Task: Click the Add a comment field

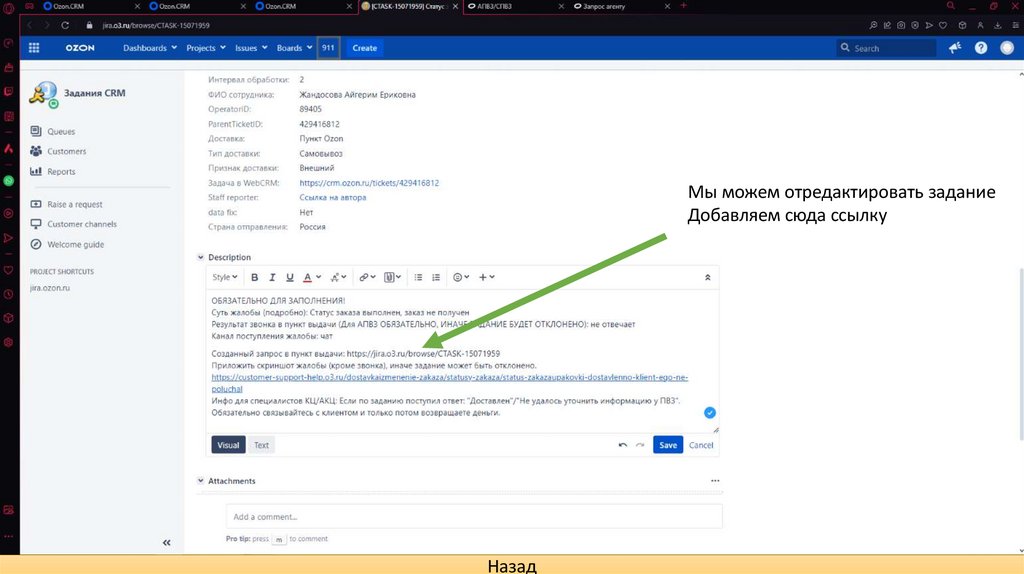Action: 474,517
